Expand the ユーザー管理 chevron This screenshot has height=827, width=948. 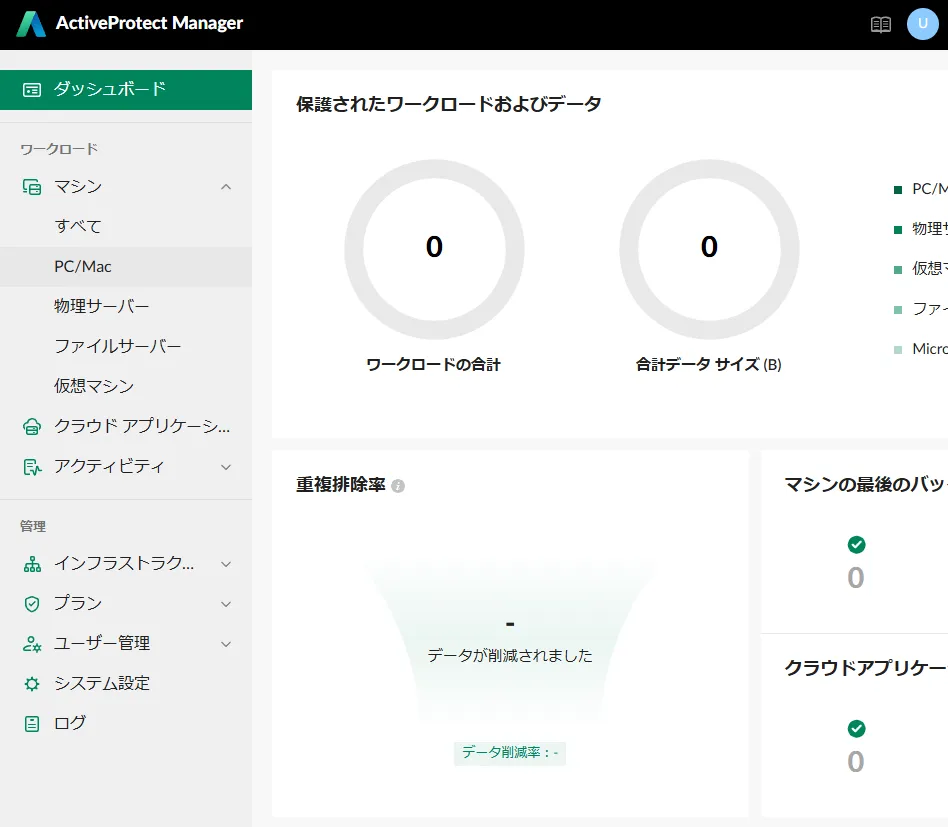coord(226,644)
